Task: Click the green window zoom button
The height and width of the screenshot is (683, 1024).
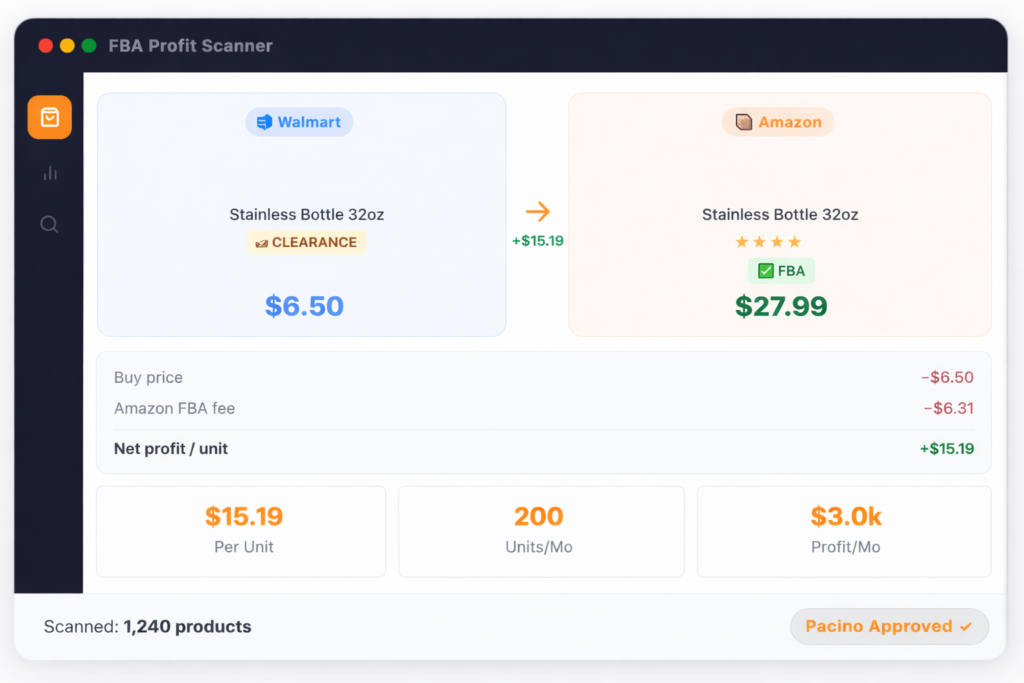Action: pos(89,46)
